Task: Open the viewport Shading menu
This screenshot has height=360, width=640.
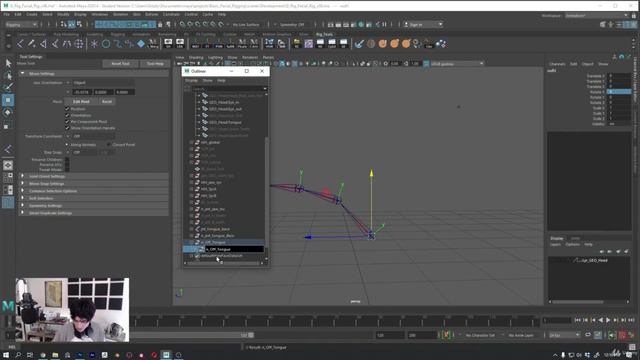Action: 196,58
